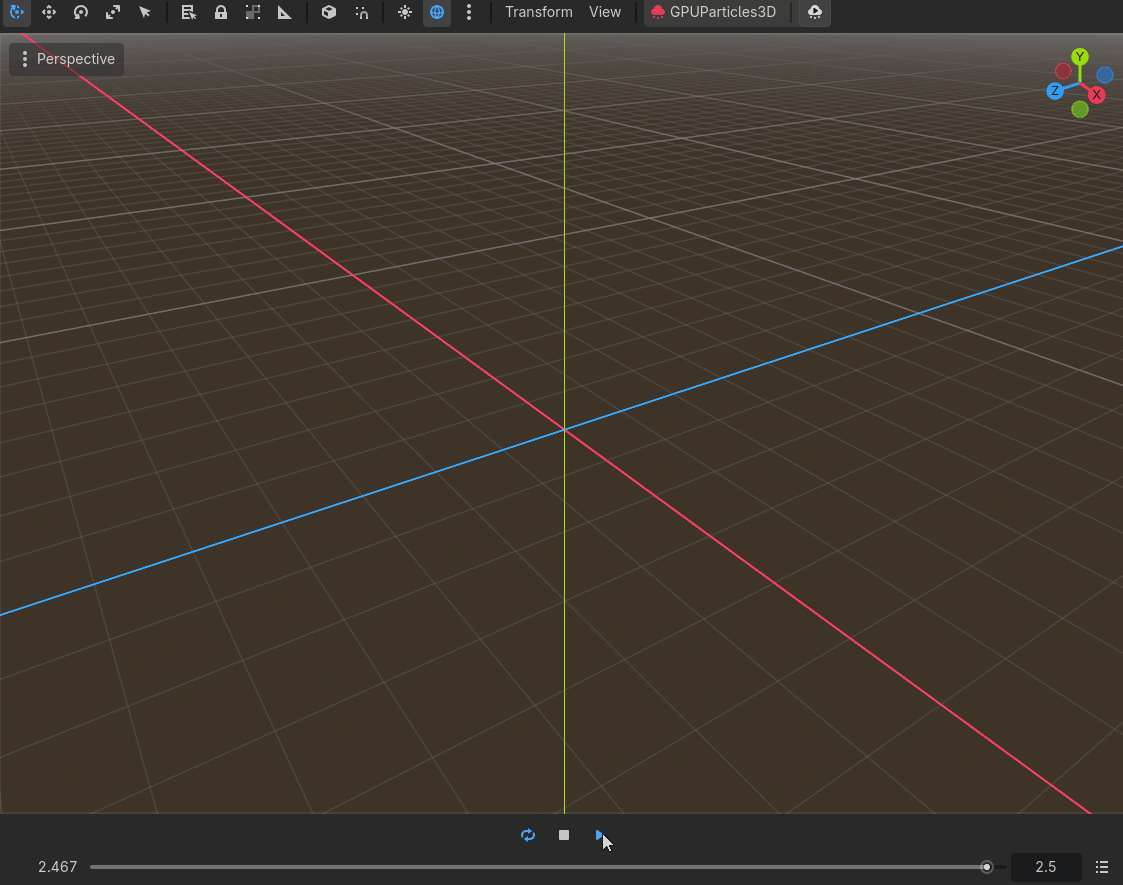Screen dimensions: 1123x885
Task: Group the selected node's children
Action: [x=253, y=12]
